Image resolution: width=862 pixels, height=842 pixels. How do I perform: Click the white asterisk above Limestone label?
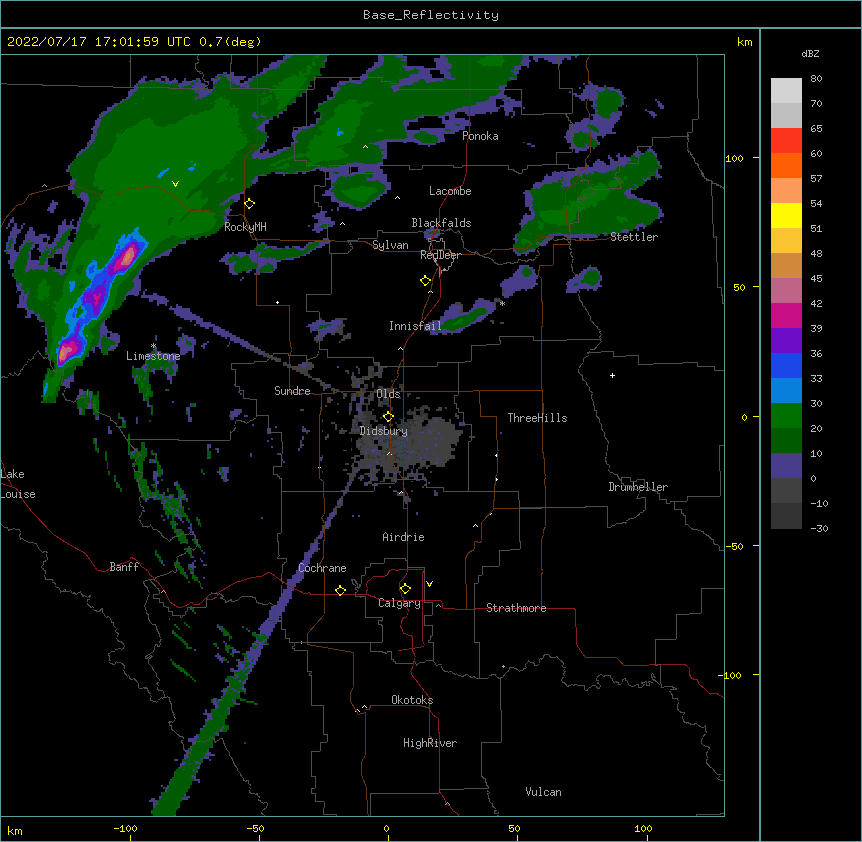(x=153, y=346)
